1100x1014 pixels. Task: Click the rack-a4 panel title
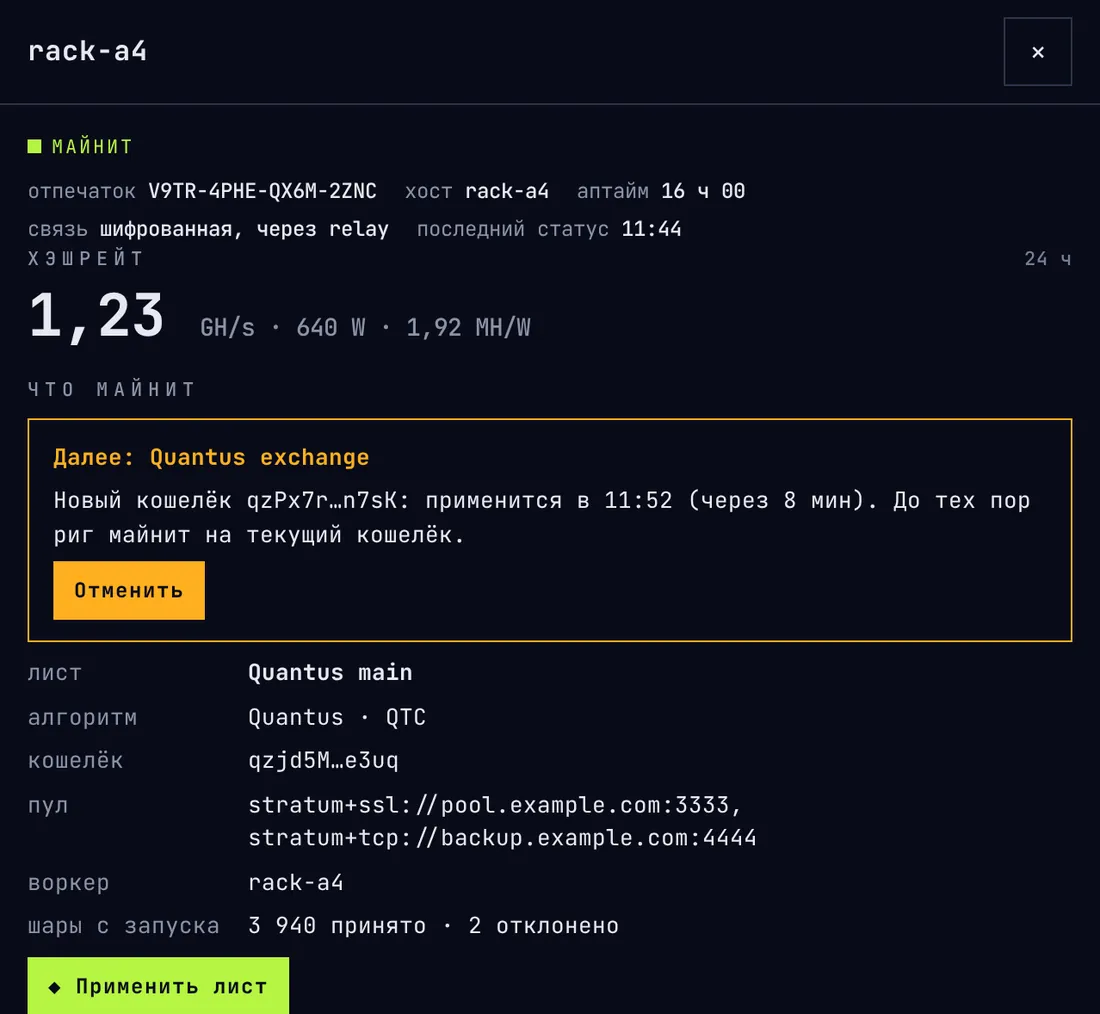tap(87, 51)
